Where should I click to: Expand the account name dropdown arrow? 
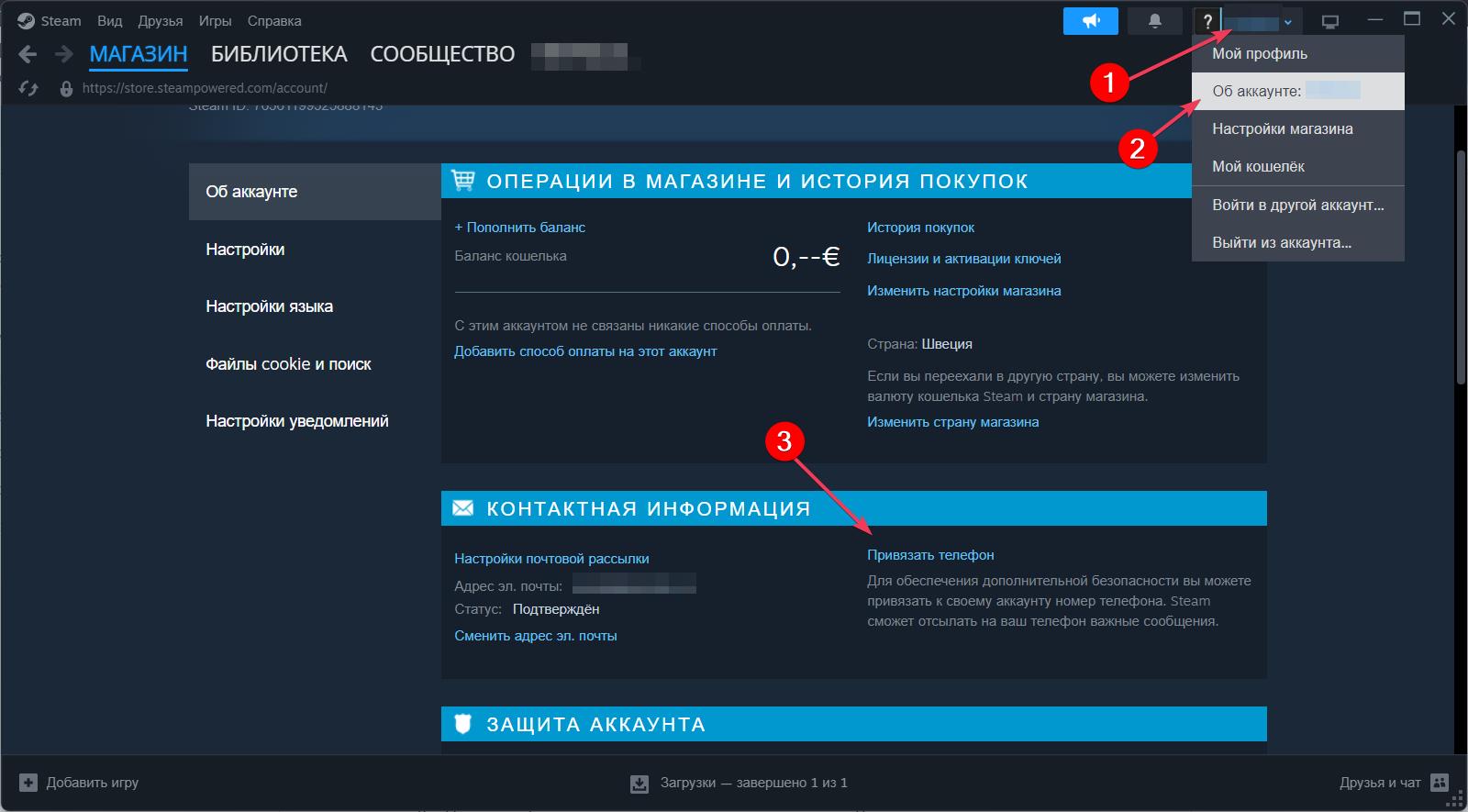tap(1287, 22)
